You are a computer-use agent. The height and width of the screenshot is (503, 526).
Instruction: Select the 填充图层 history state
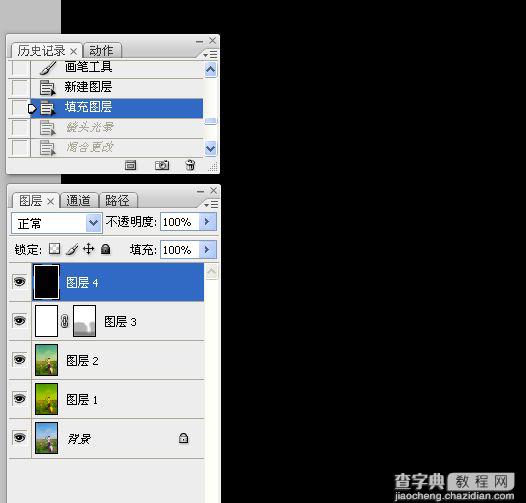coord(117,108)
